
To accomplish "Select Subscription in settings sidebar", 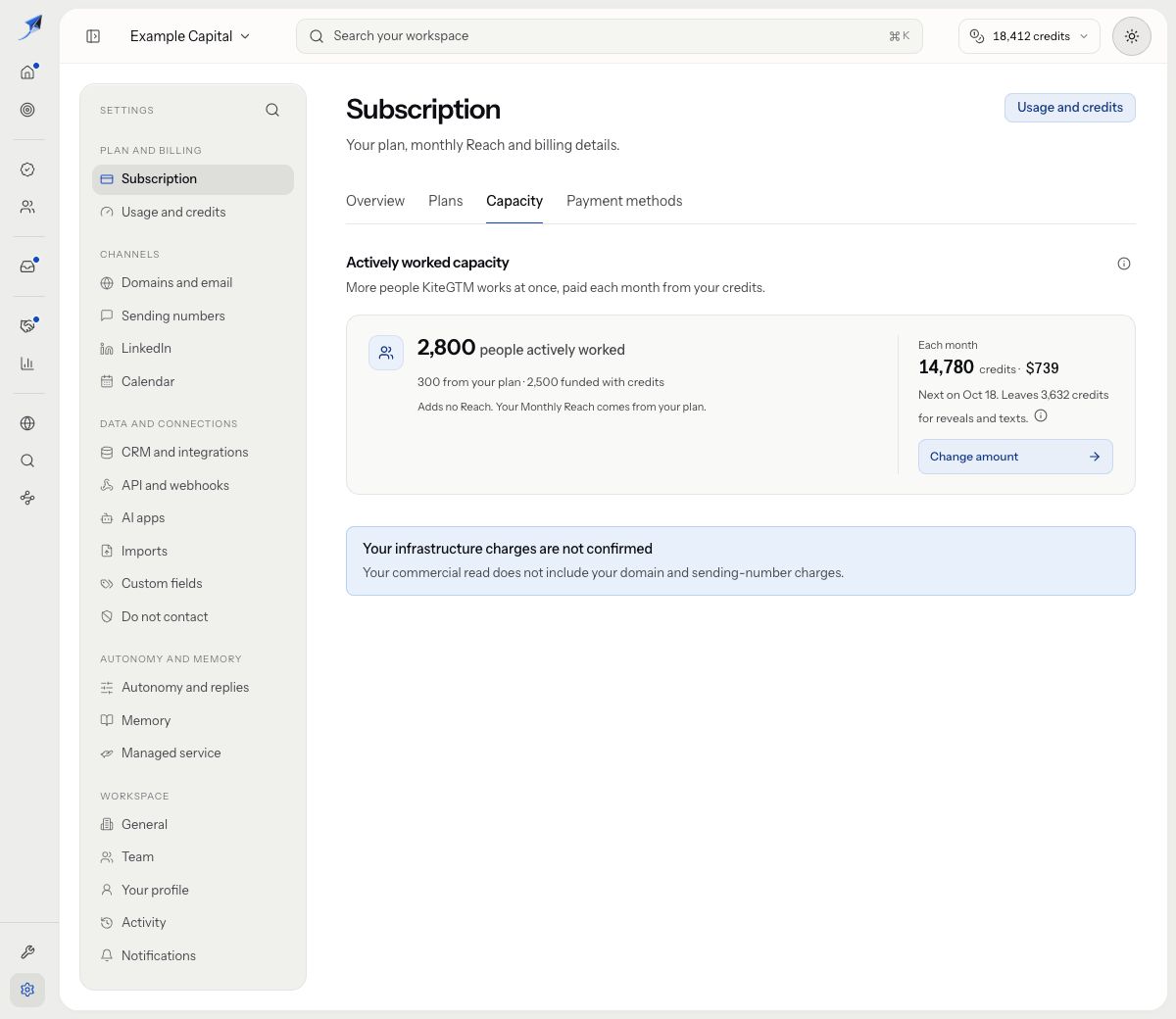I will [193, 179].
